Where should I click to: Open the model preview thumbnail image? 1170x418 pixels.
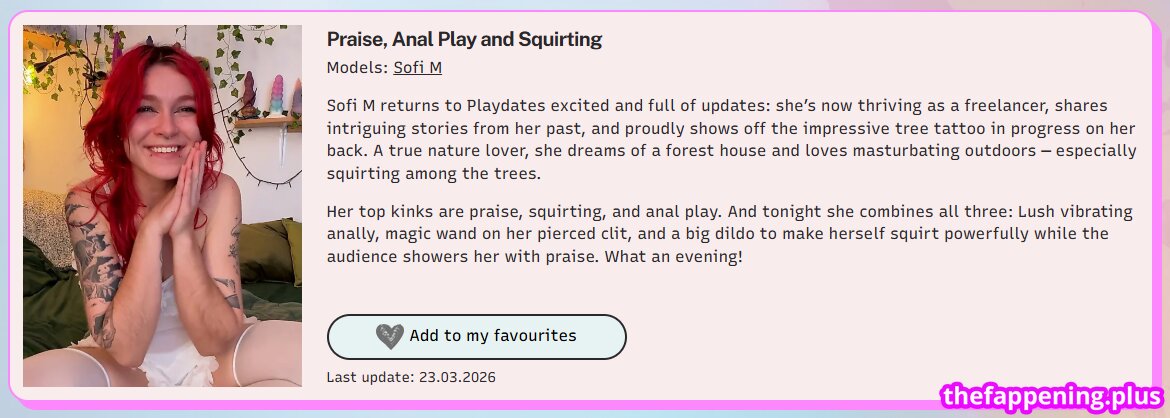162,206
